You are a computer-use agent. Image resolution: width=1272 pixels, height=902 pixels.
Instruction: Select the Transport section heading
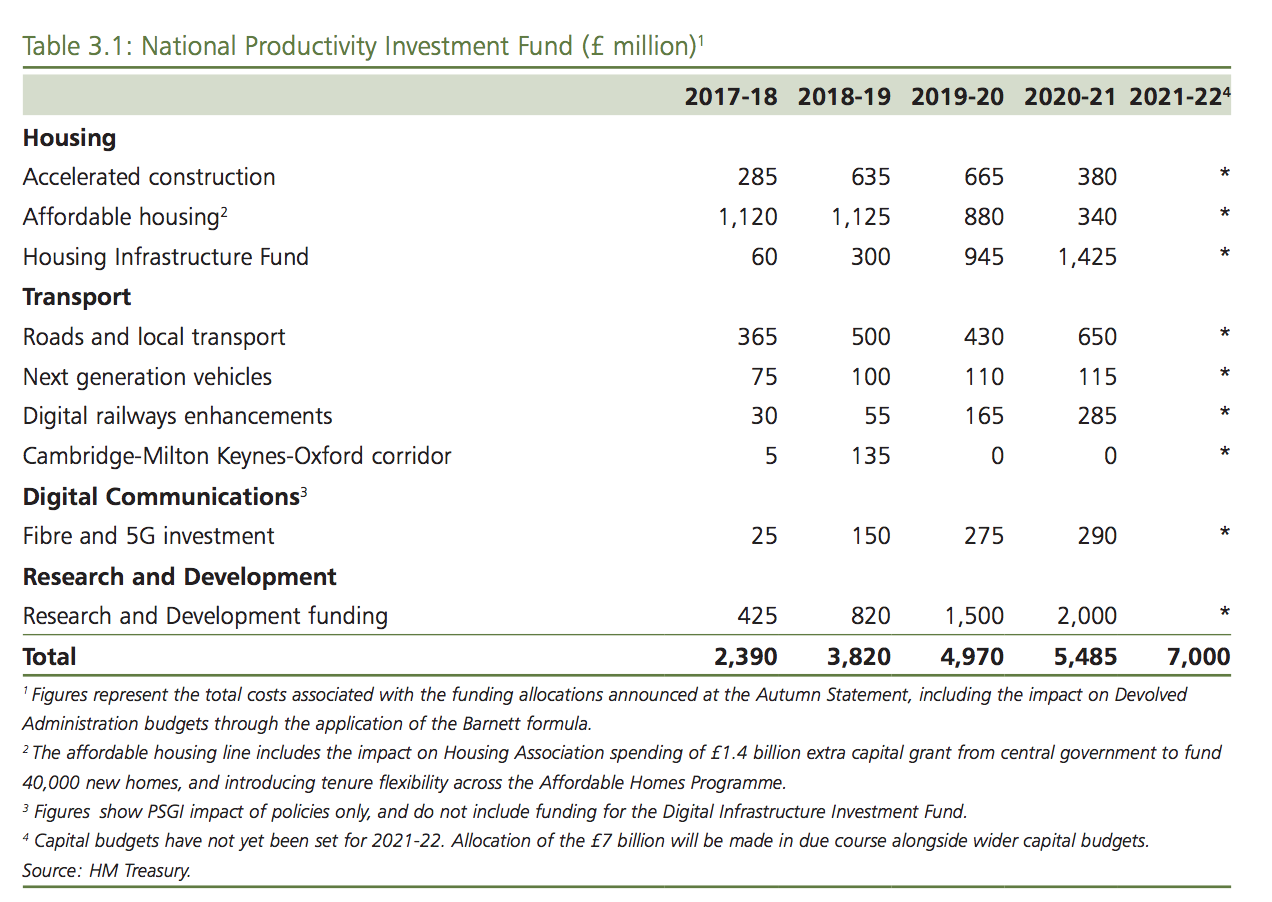(77, 297)
